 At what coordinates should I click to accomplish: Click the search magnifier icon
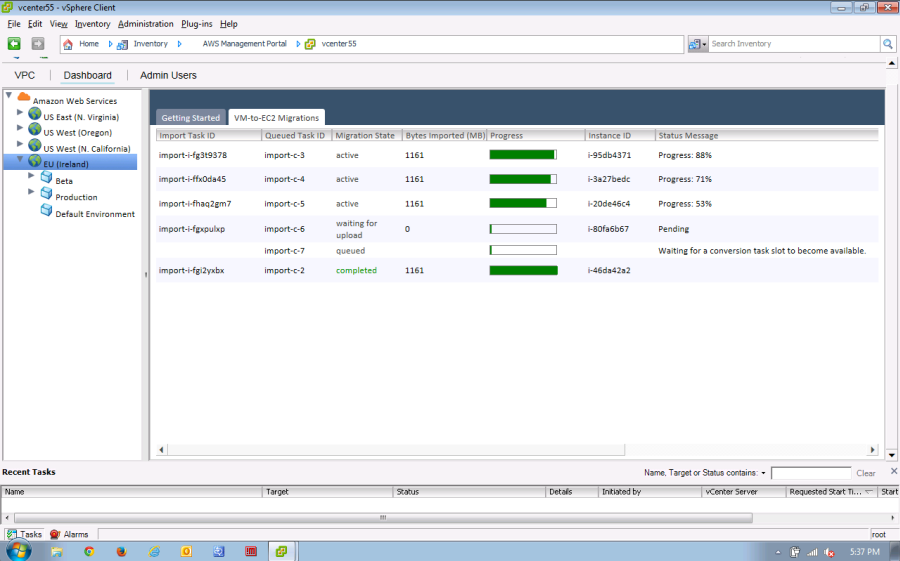pyautogui.click(x=887, y=44)
